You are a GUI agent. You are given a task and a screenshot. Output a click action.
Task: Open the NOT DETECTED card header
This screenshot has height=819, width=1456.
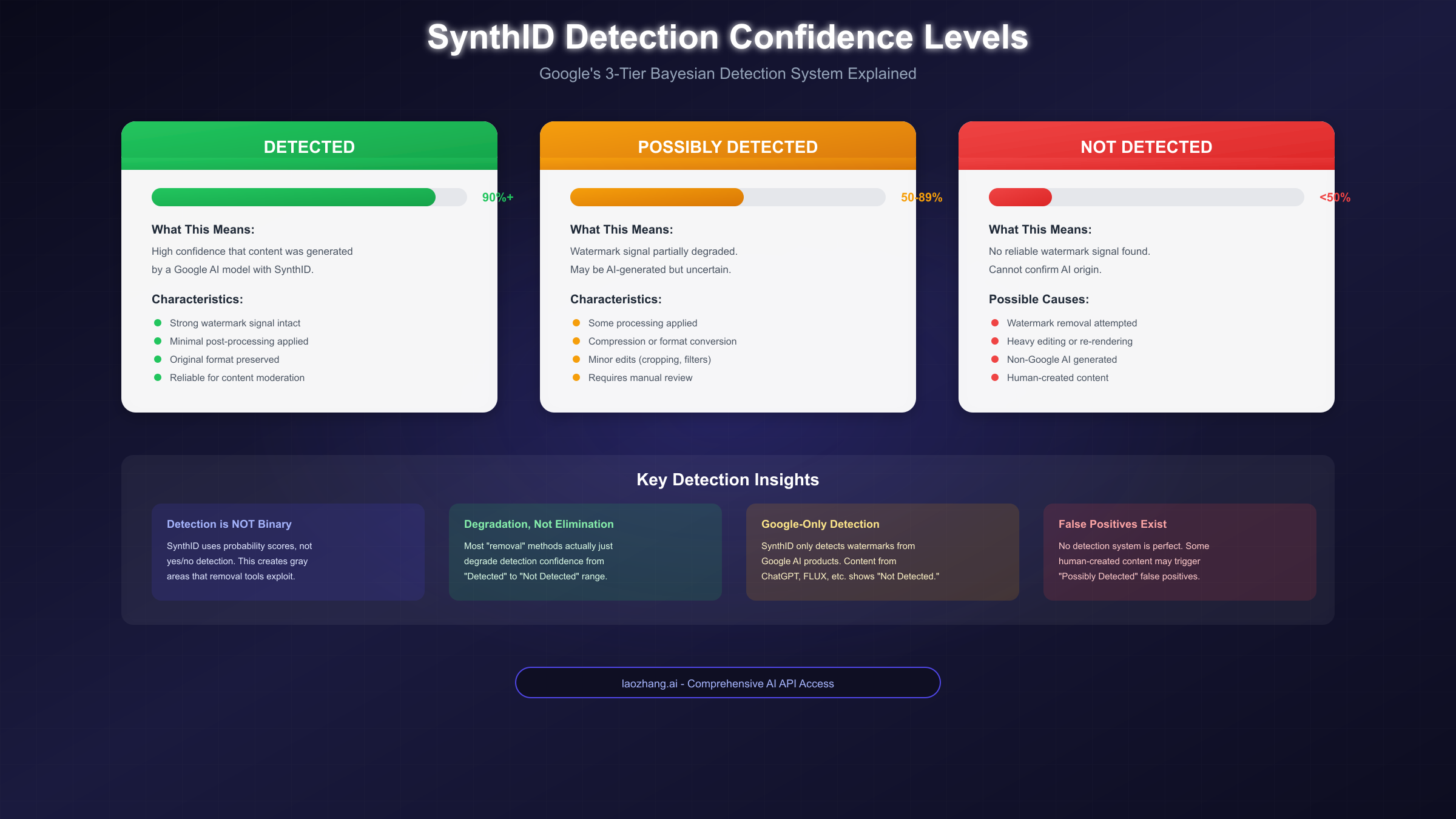tap(1146, 146)
